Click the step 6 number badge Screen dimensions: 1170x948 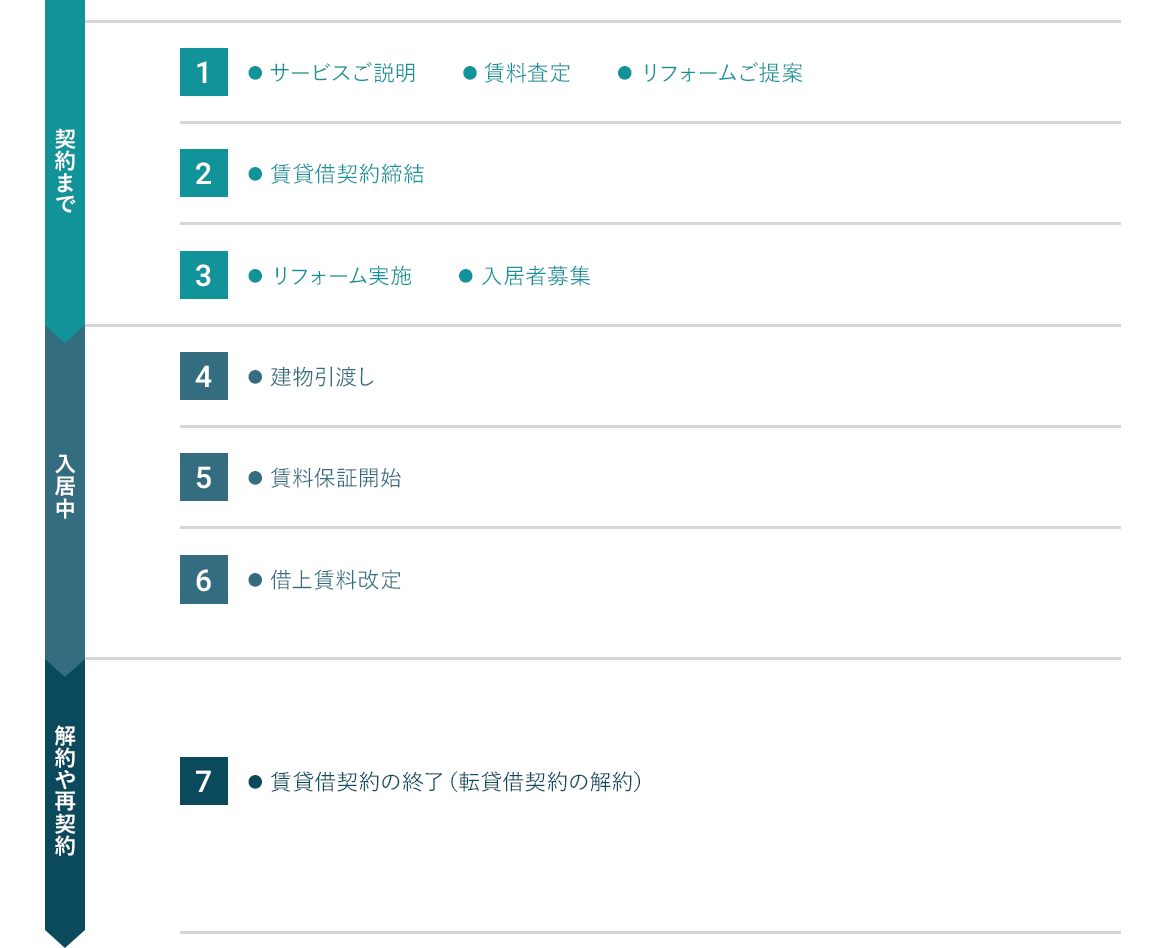coord(204,579)
